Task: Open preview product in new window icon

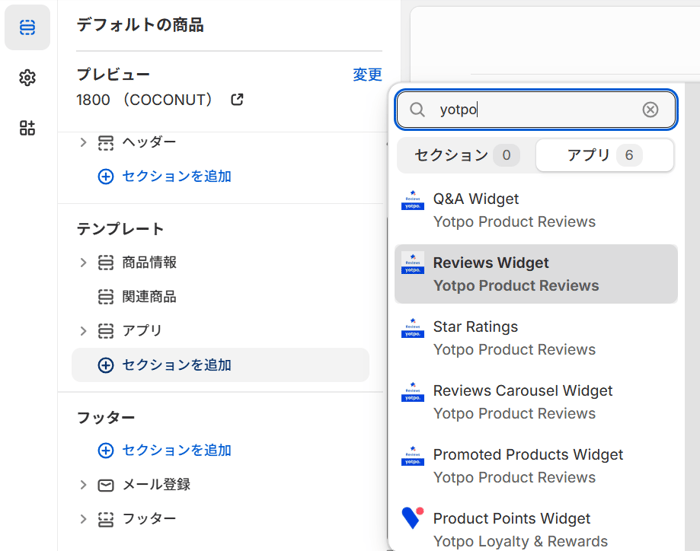Action: pos(237,100)
